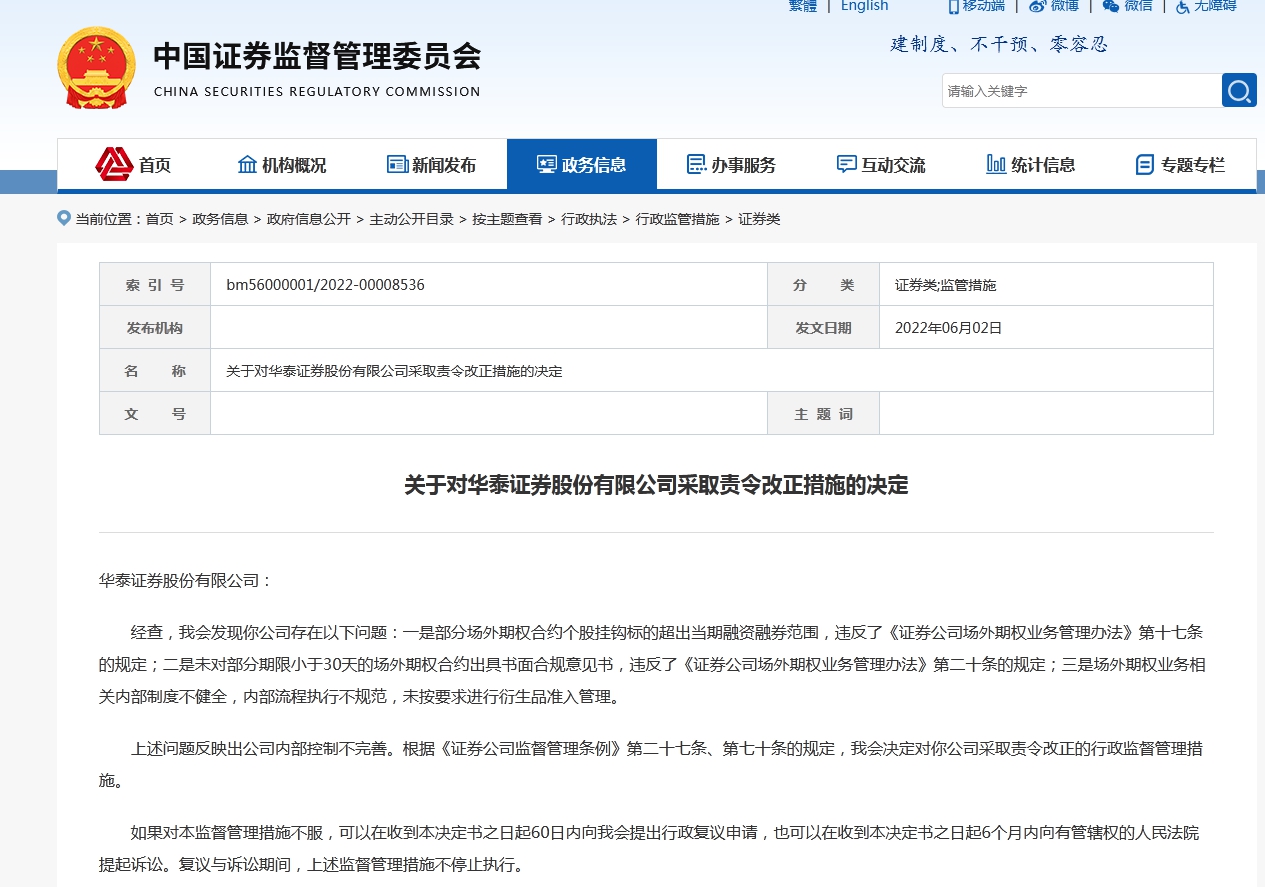Open the 统计信息 navigation item

[x=1031, y=165]
